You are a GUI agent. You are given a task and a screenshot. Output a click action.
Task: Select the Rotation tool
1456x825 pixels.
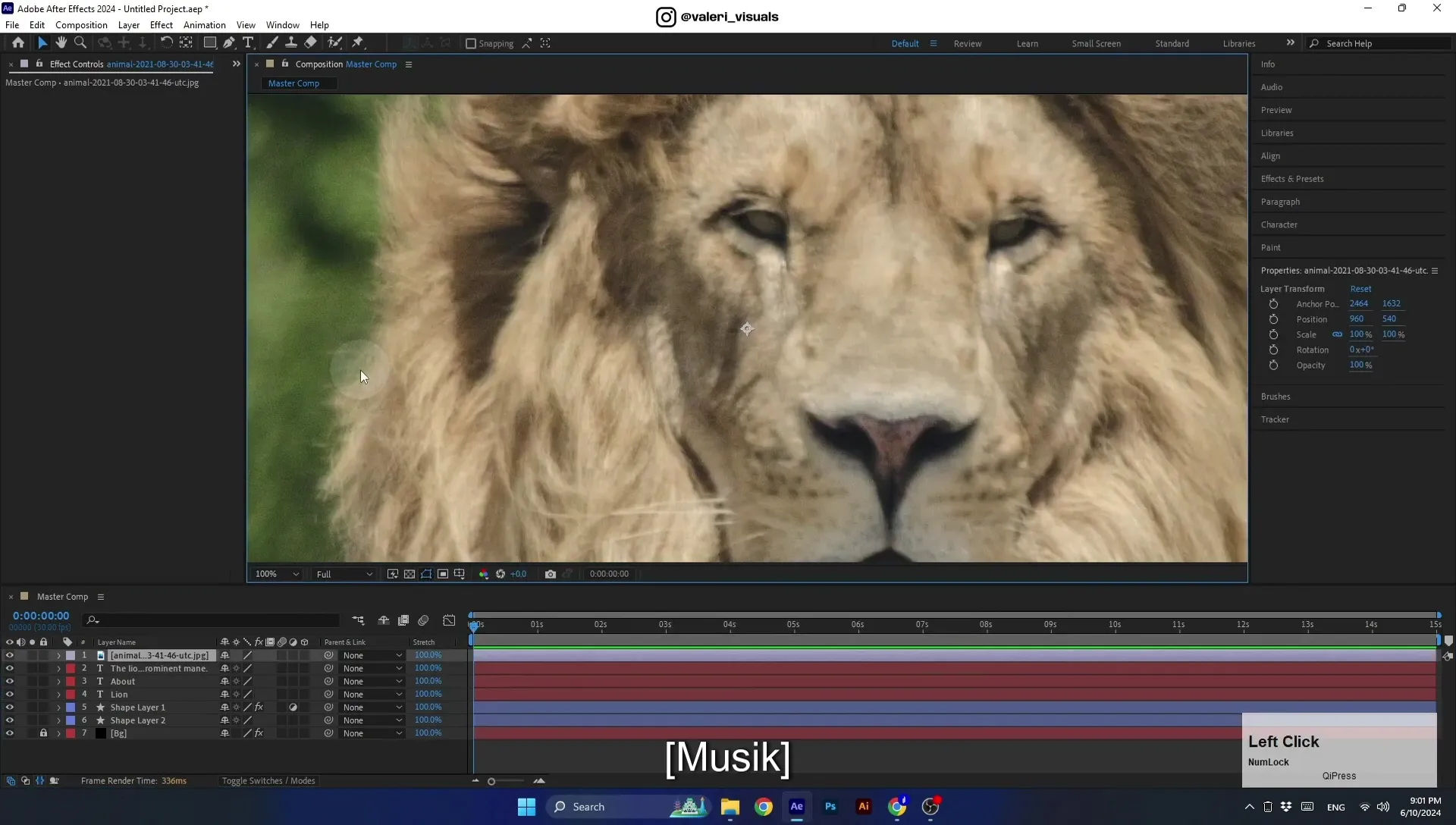coord(166,43)
